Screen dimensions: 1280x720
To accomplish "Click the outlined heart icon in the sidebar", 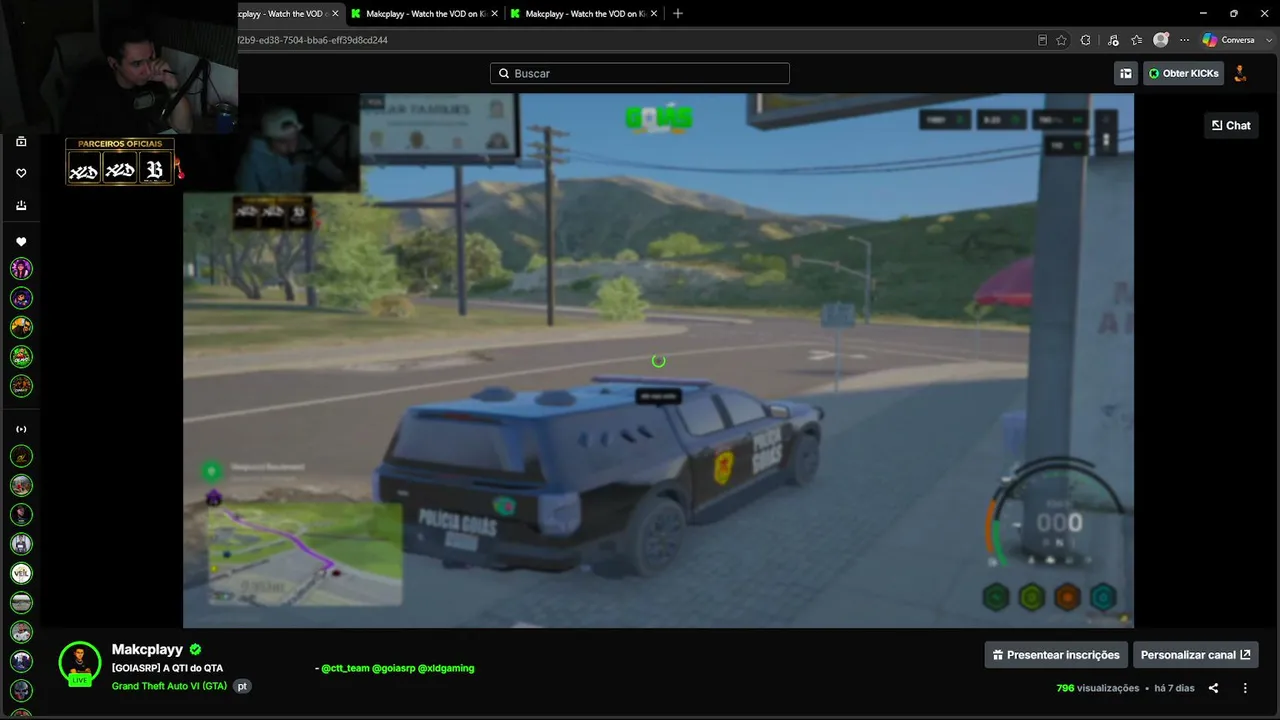I will (x=21, y=173).
